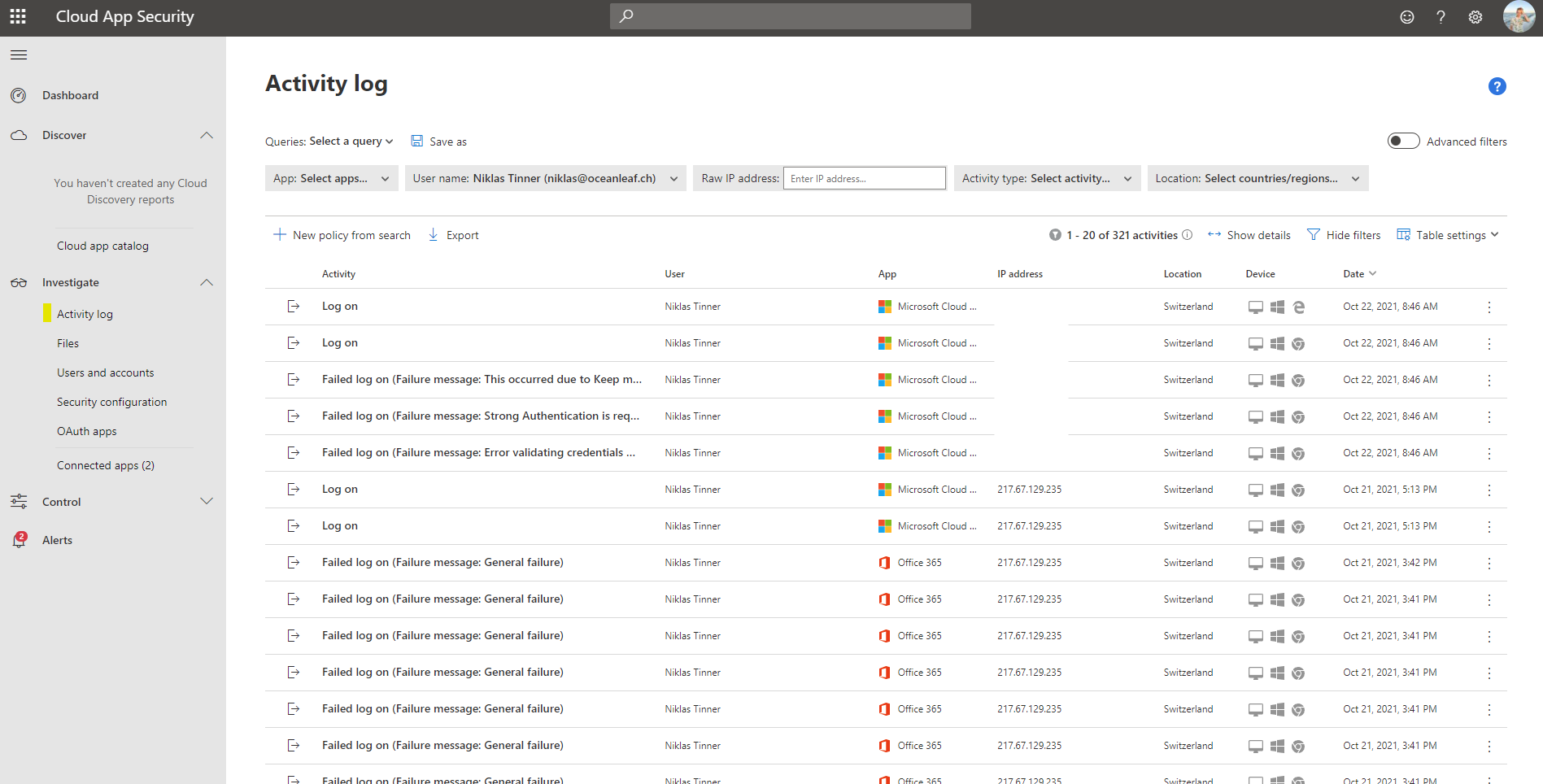The image size is (1543, 784).
Task: Open the help question mark in the top bar
Action: pyautogui.click(x=1441, y=17)
